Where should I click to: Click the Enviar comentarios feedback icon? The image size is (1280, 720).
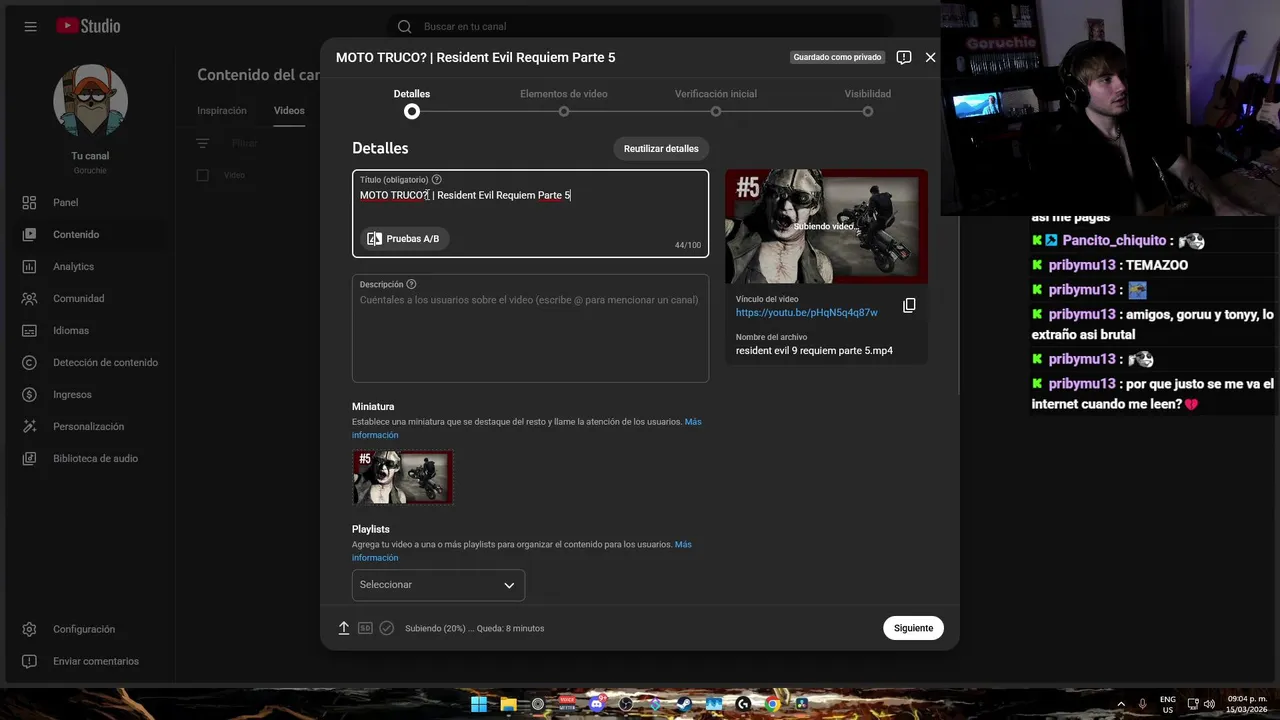[x=30, y=661]
